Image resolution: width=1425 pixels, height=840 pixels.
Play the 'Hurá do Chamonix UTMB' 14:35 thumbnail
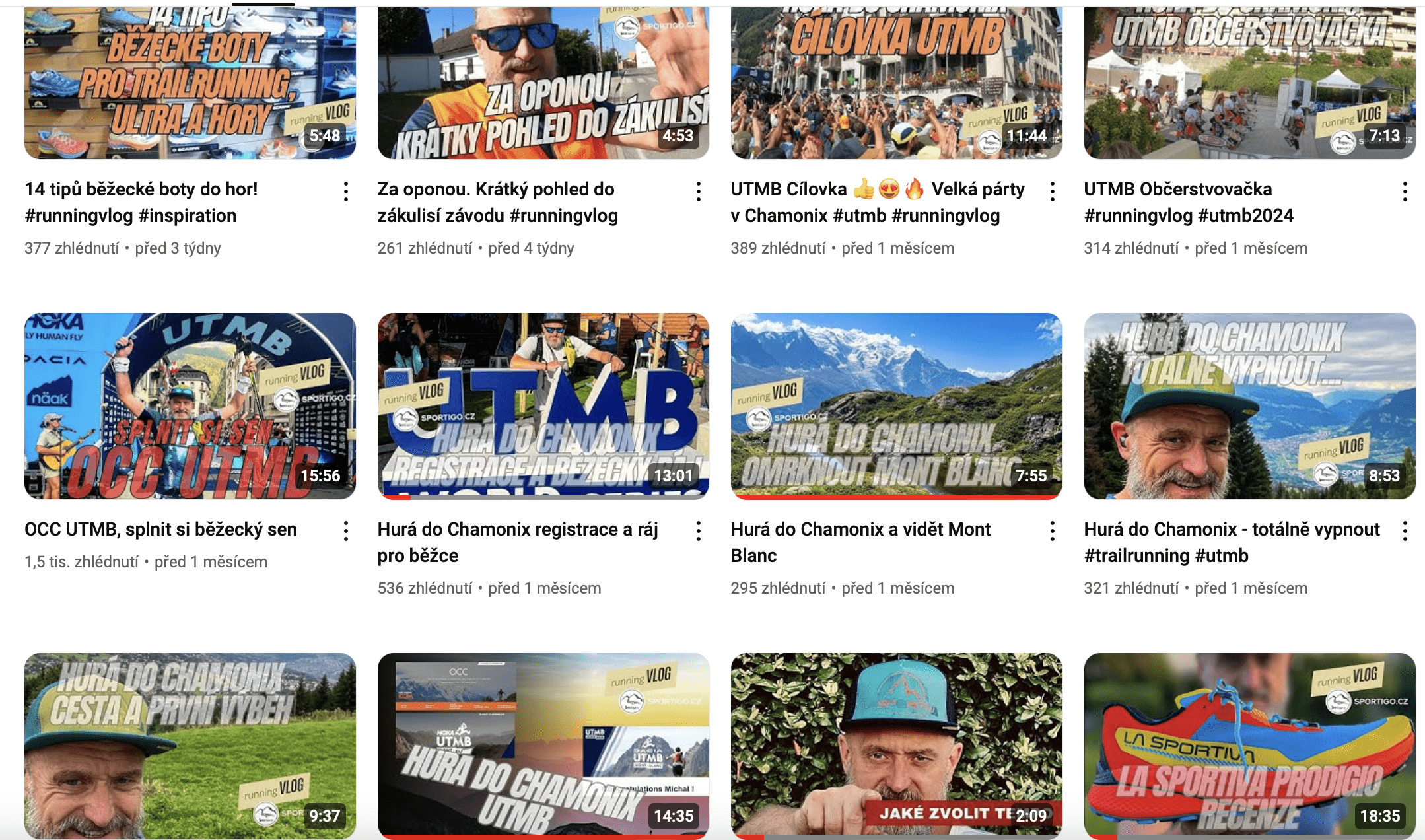click(x=543, y=746)
